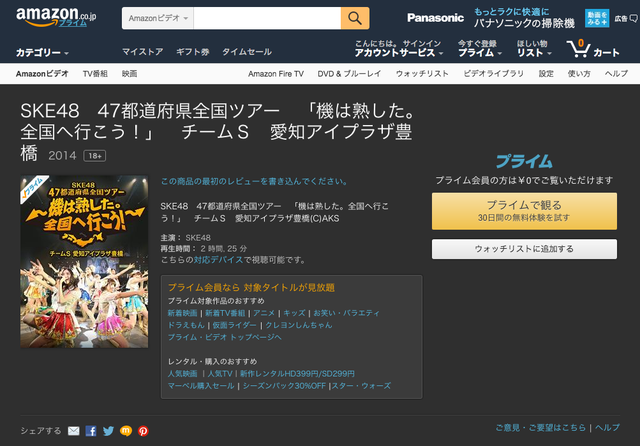Image resolution: width=640 pixels, height=446 pixels.
Task: Share via the email envelope icon
Action: pos(73,431)
